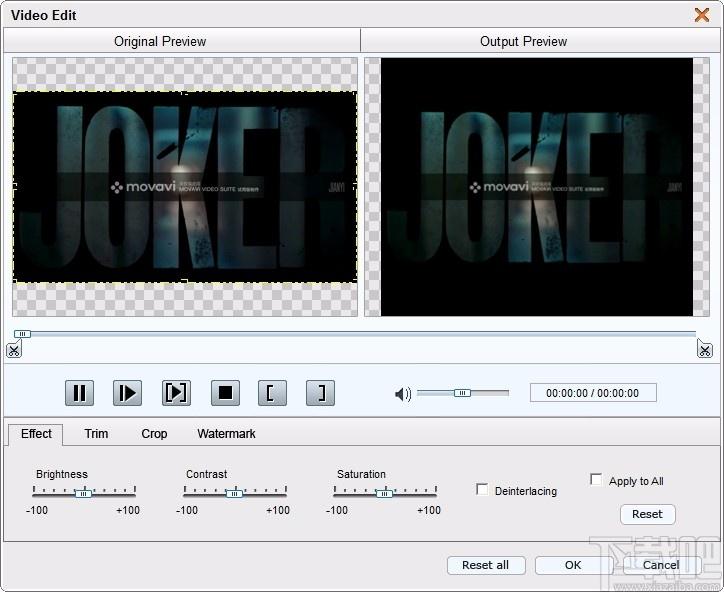
Task: Click the Contrast slider handle
Action: point(234,493)
